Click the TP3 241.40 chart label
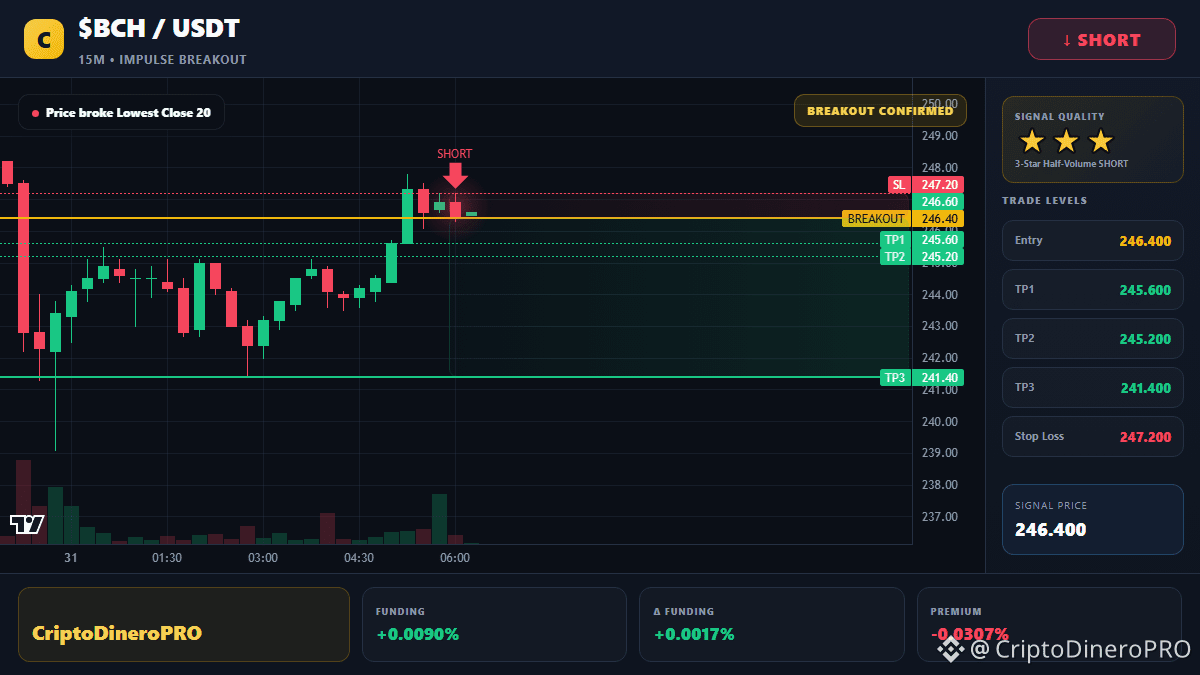The height and width of the screenshot is (675, 1200). 921,378
